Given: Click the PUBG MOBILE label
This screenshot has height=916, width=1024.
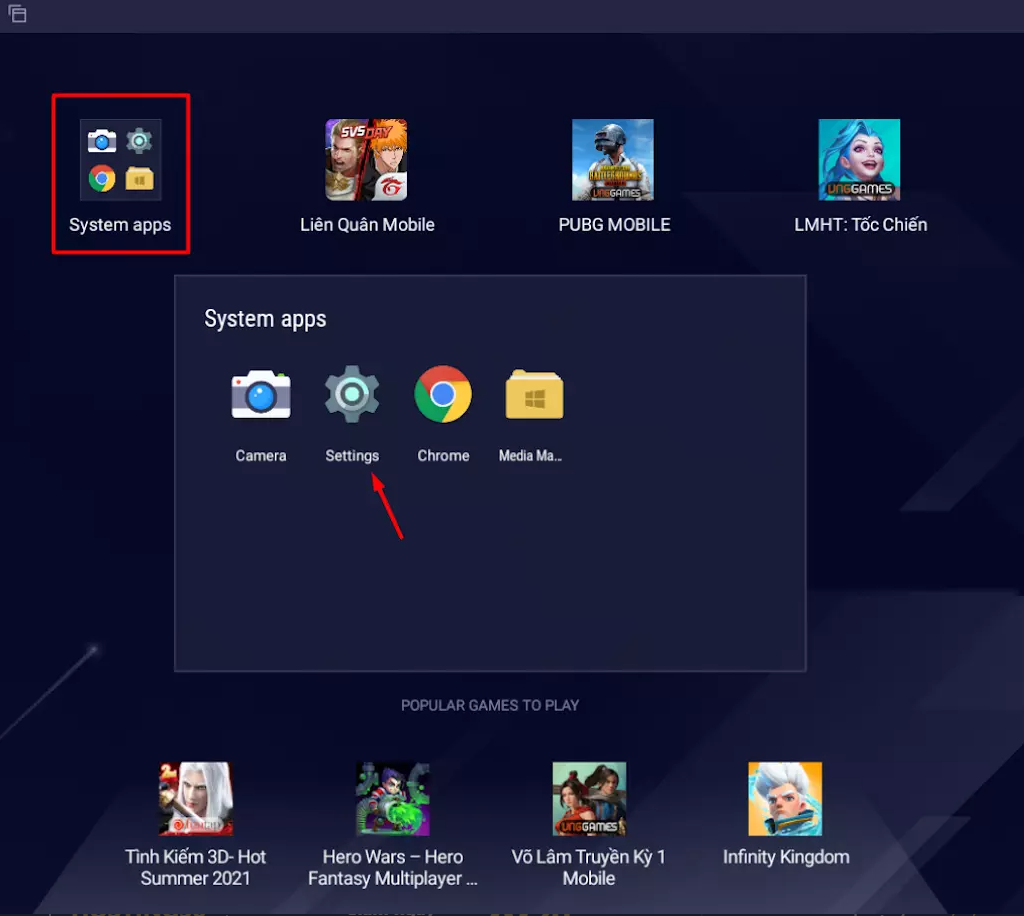Looking at the screenshot, I should point(614,225).
